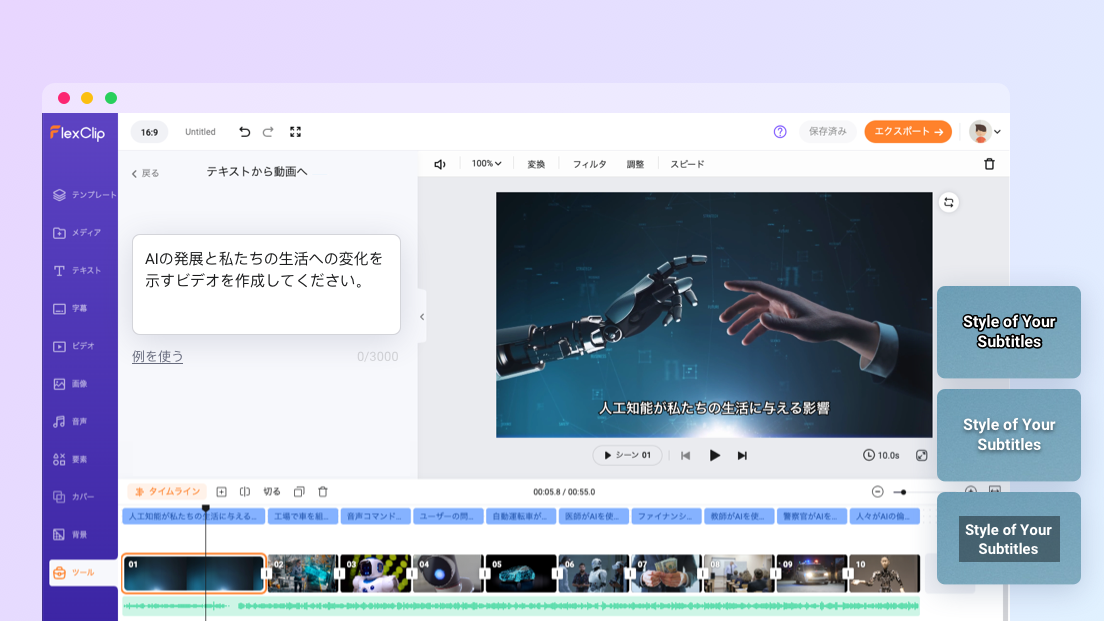Viewport: 1104px width, 621px height.
Task: Undo the last action
Action: [244, 132]
